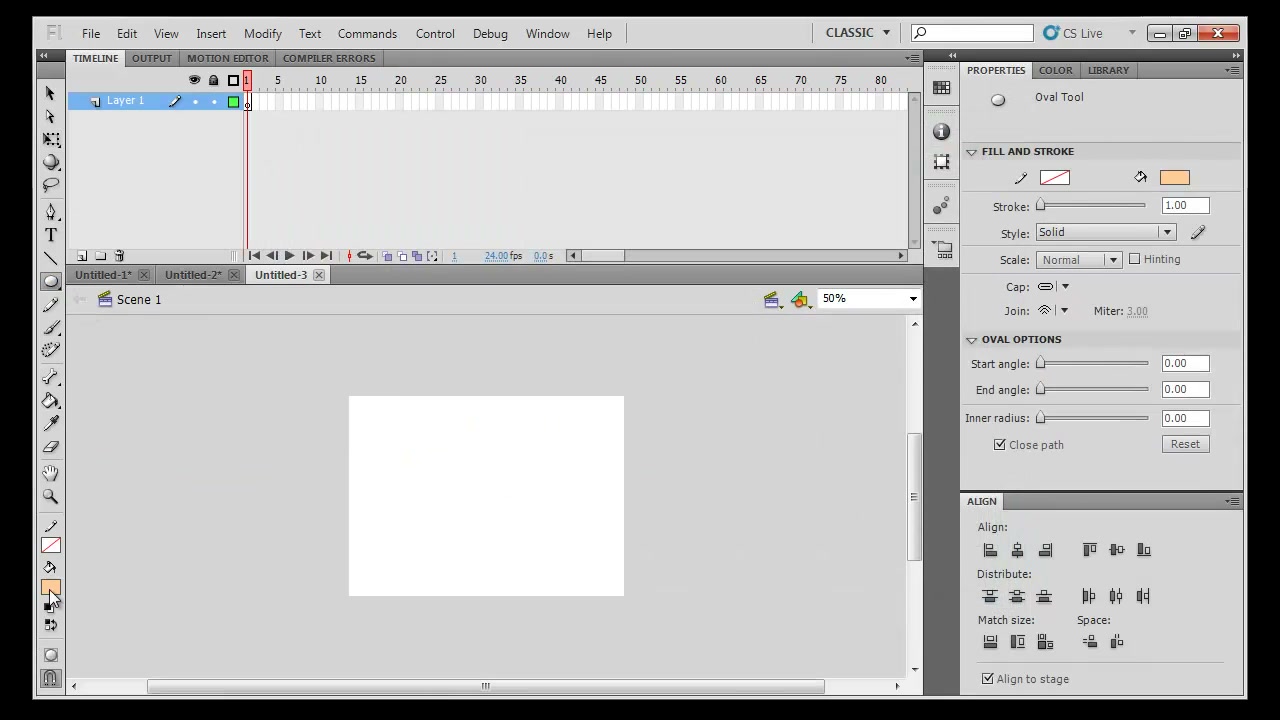Choose the Zoom magnifier tool
This screenshot has height=720, width=1280.
click(x=51, y=496)
